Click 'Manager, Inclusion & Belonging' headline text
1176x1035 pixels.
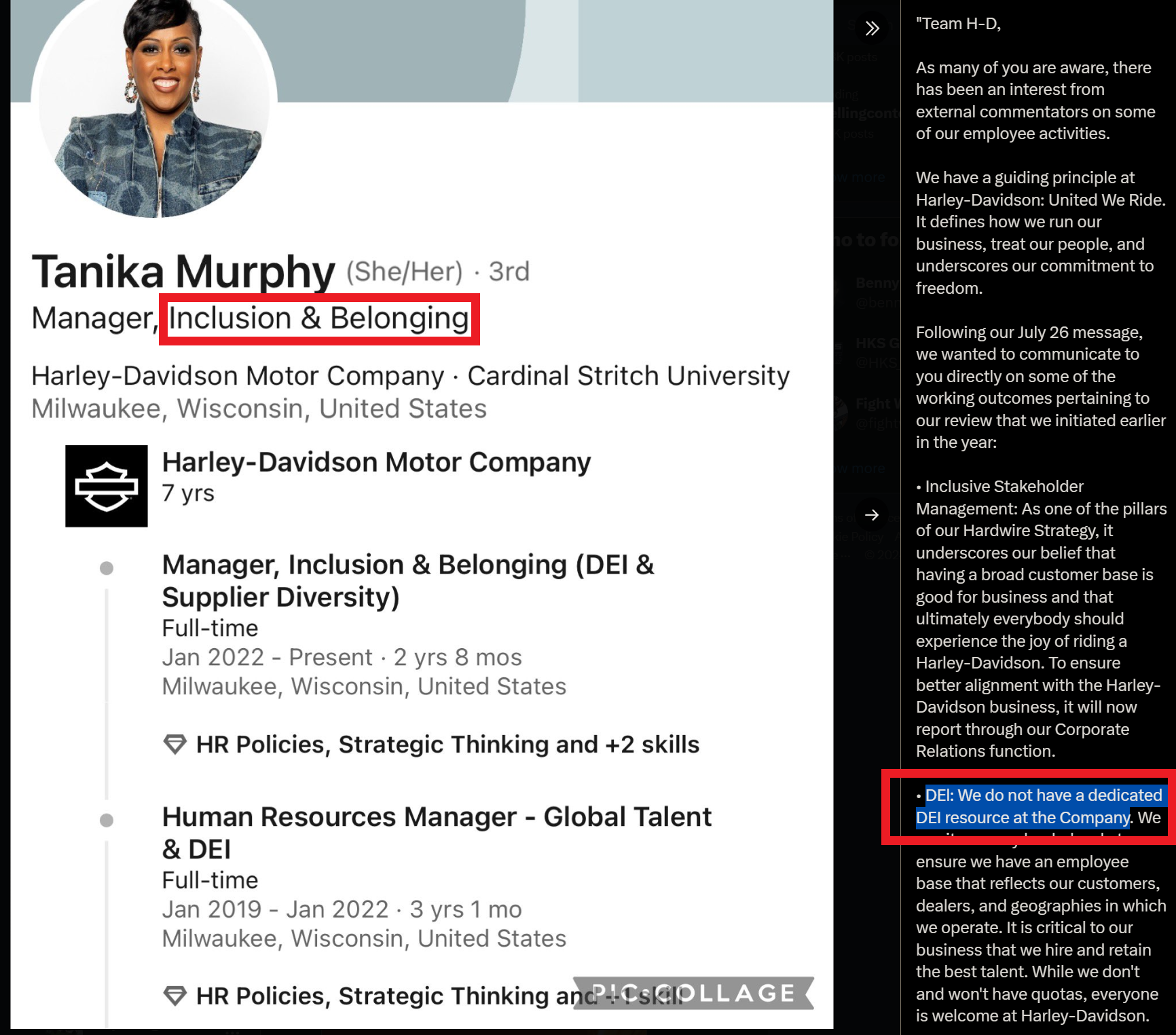pos(250,318)
